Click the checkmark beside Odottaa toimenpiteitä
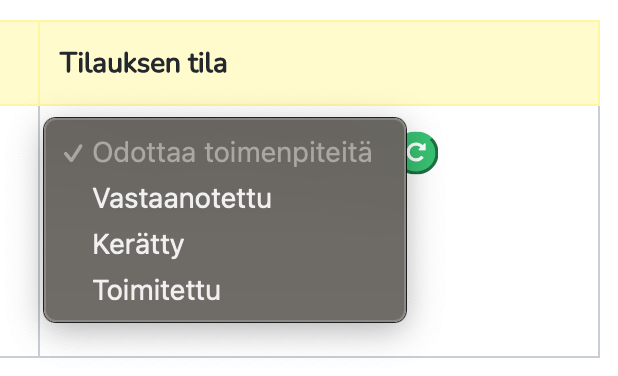The height and width of the screenshot is (376, 618). pyautogui.click(x=73, y=153)
